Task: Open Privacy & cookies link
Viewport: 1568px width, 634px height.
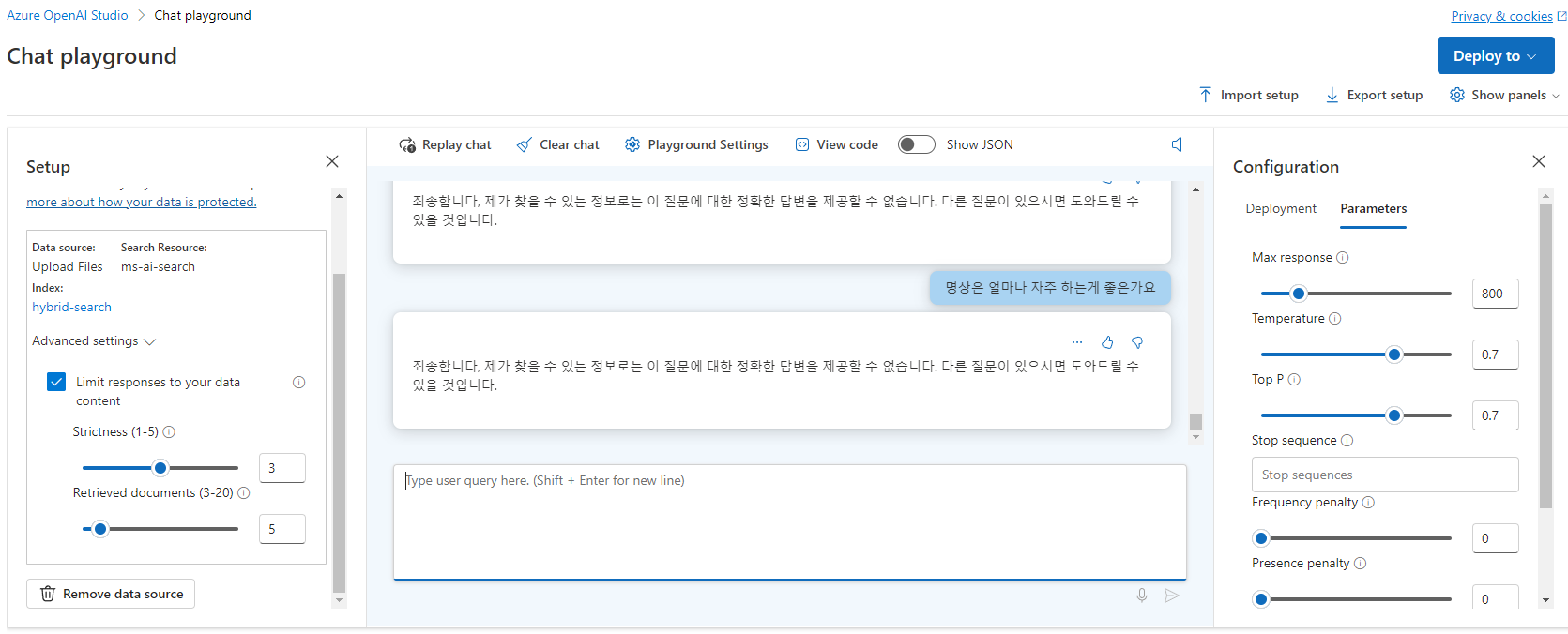Action: coord(1501,16)
